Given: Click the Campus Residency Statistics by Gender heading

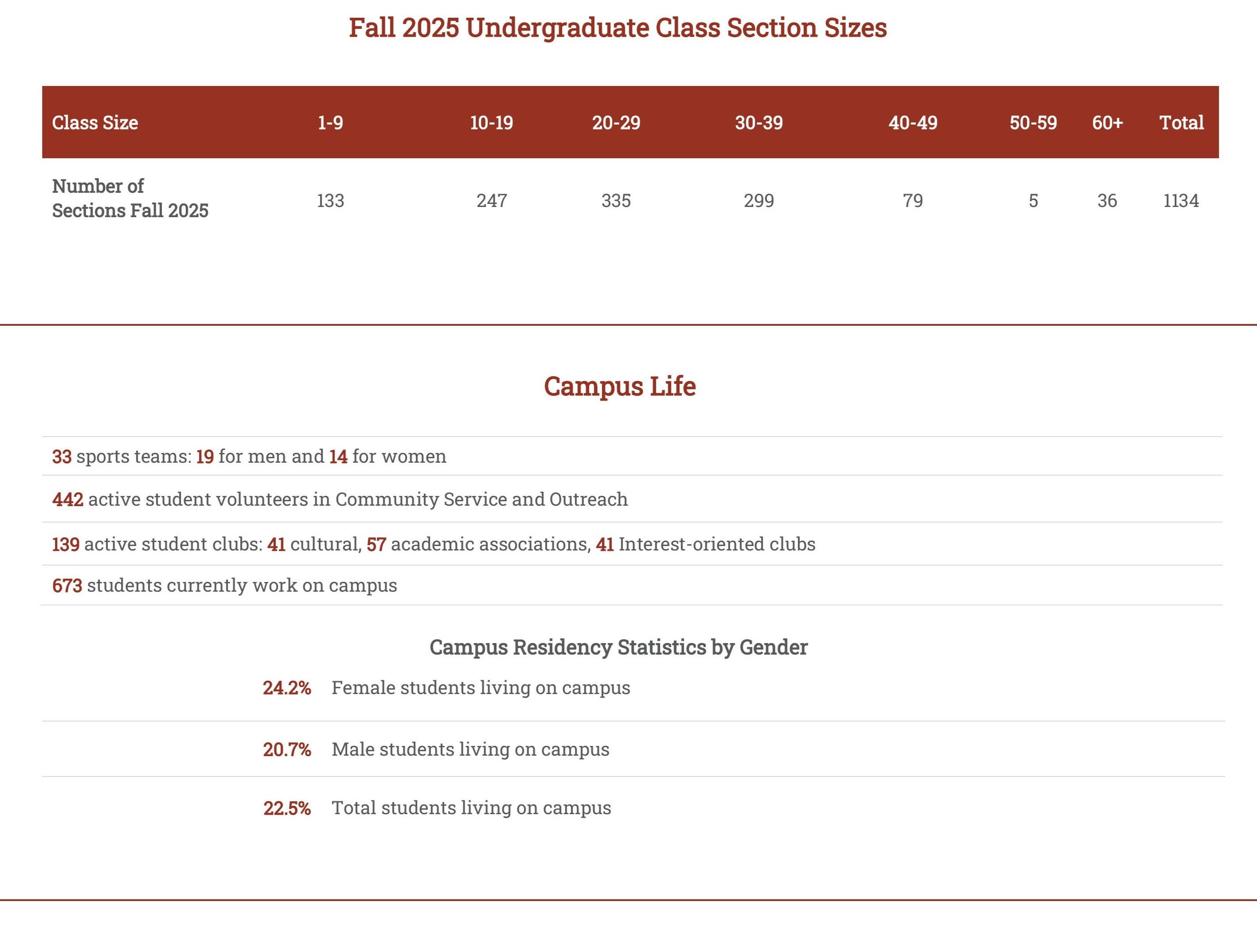Looking at the screenshot, I should point(618,648).
